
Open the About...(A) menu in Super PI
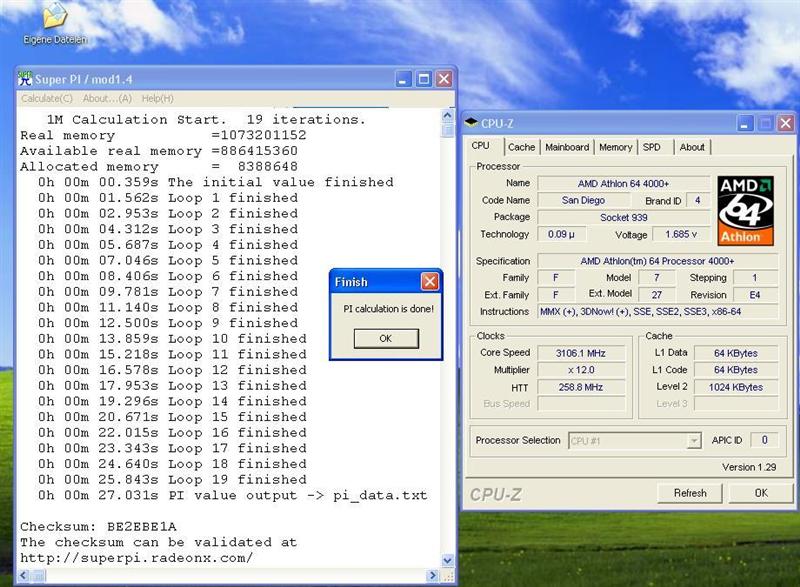[x=107, y=98]
